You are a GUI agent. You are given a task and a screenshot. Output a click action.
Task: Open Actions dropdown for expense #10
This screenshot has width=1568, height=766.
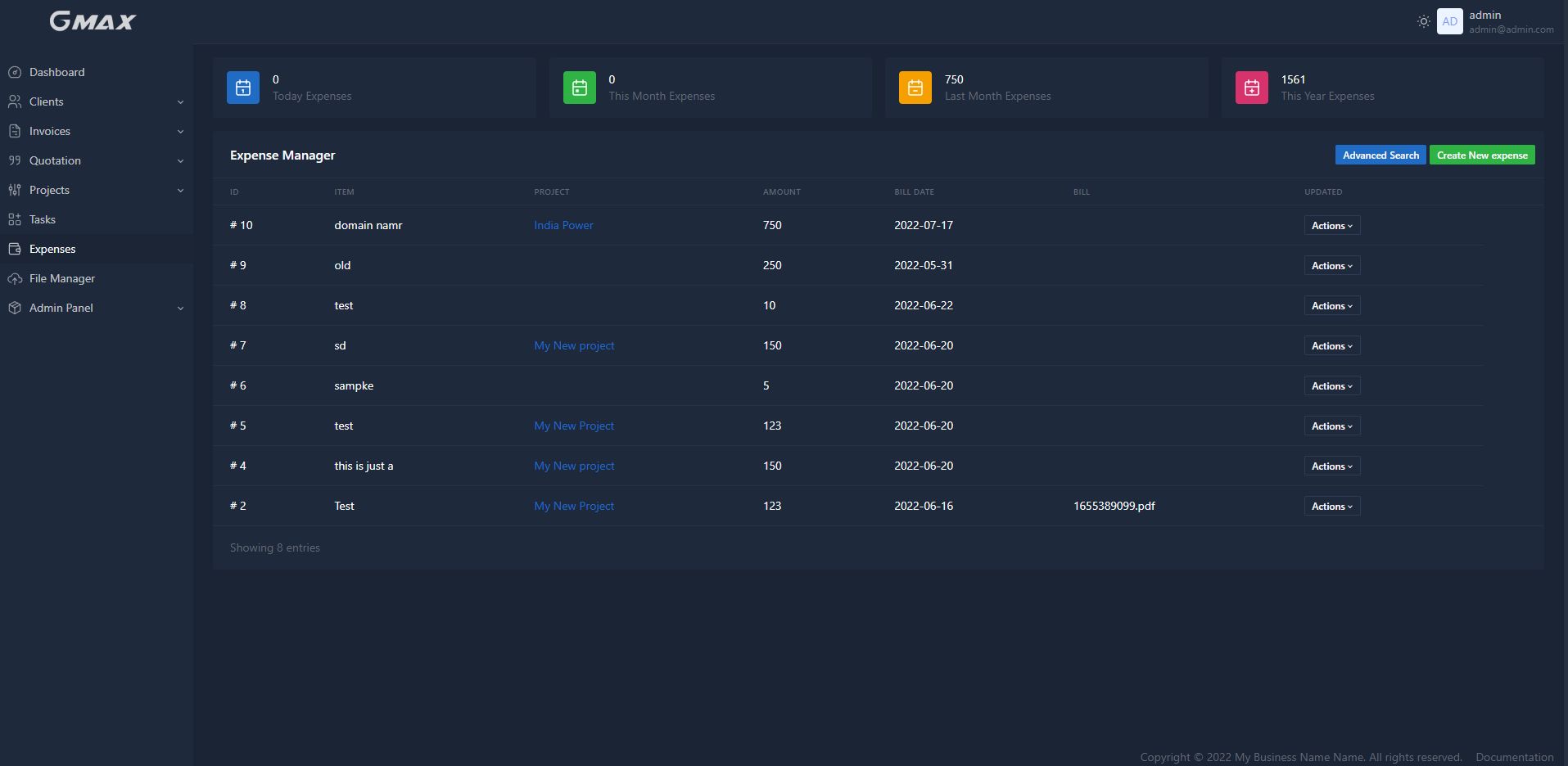pyautogui.click(x=1331, y=226)
